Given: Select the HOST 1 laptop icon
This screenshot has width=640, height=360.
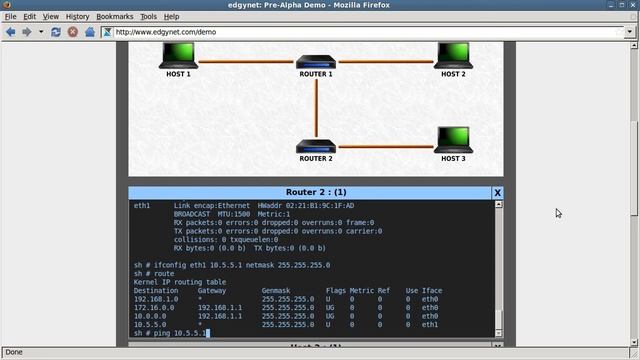Looking at the screenshot, I should pyautogui.click(x=178, y=56).
